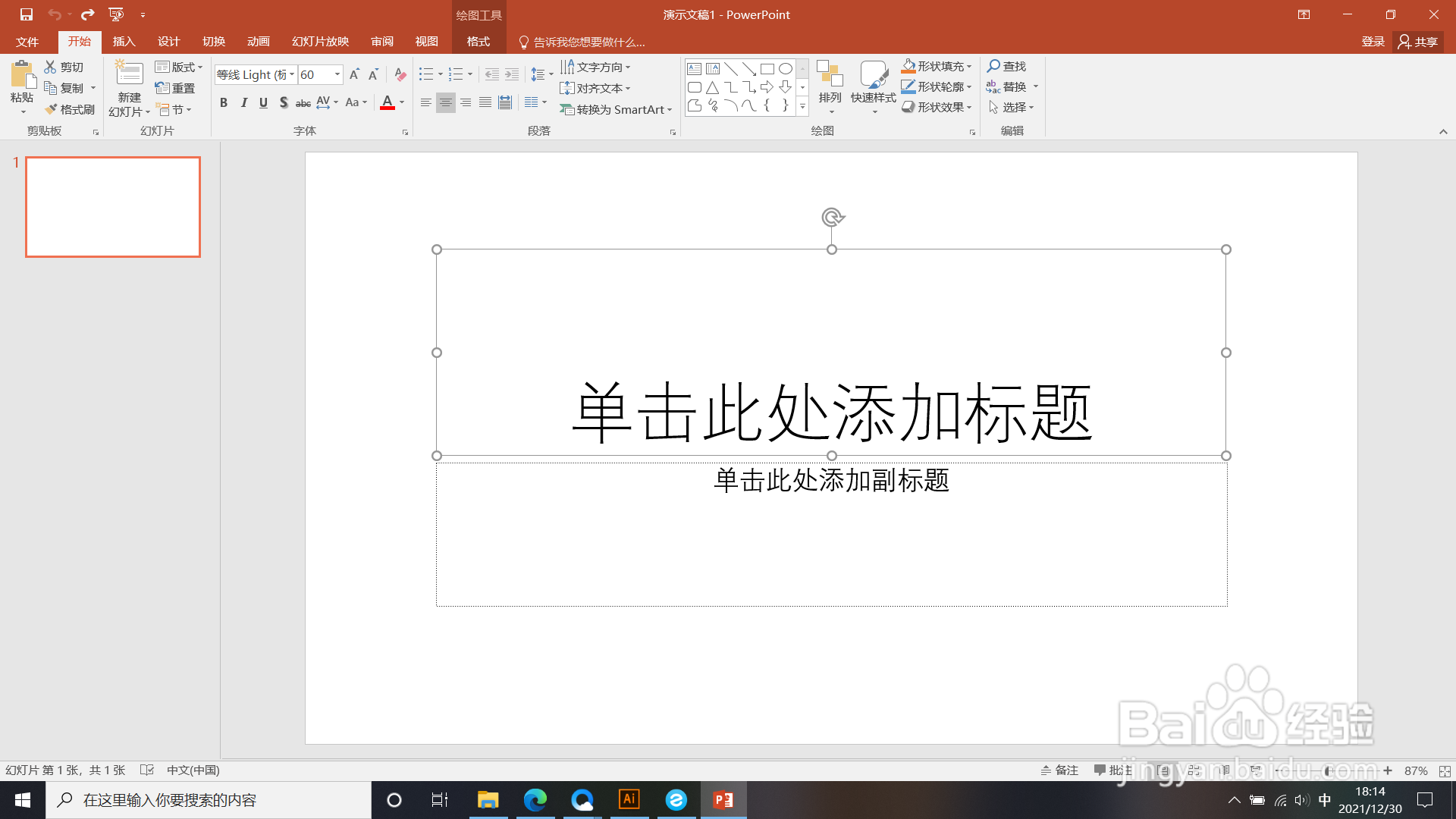The height and width of the screenshot is (819, 1456).
Task: Select slide 1 thumbnail in the panel
Action: pyautogui.click(x=112, y=206)
